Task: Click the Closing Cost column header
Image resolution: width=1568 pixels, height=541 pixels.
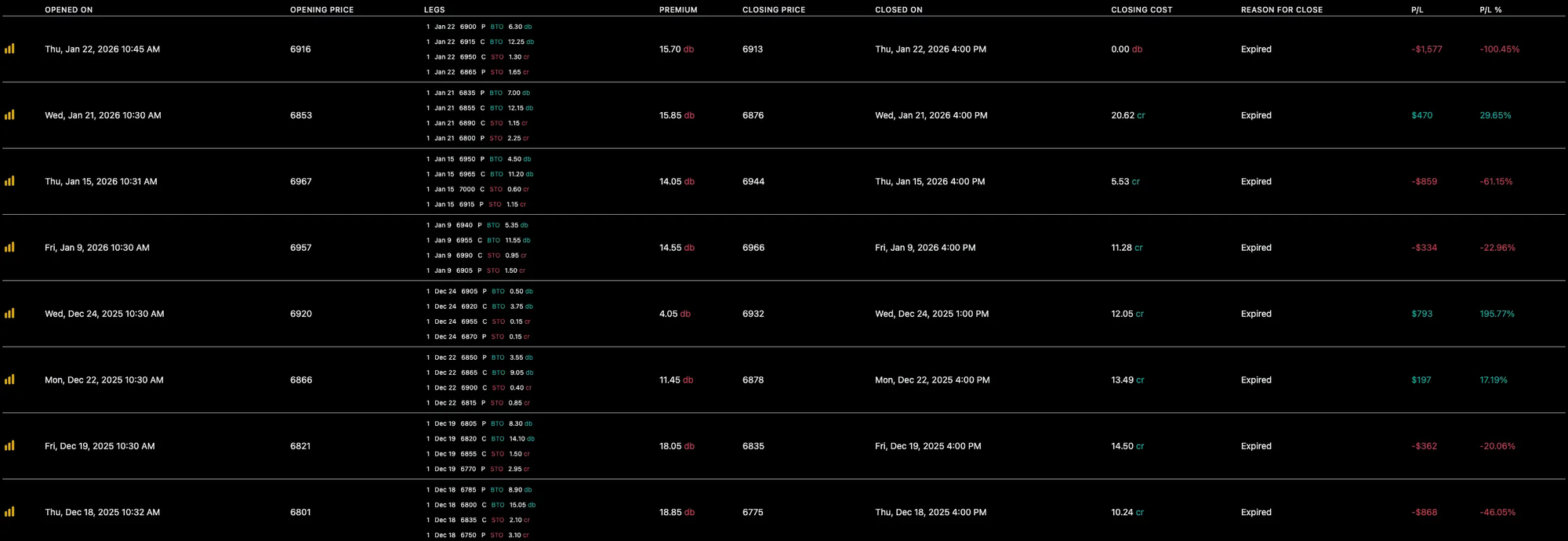Action: point(1142,10)
